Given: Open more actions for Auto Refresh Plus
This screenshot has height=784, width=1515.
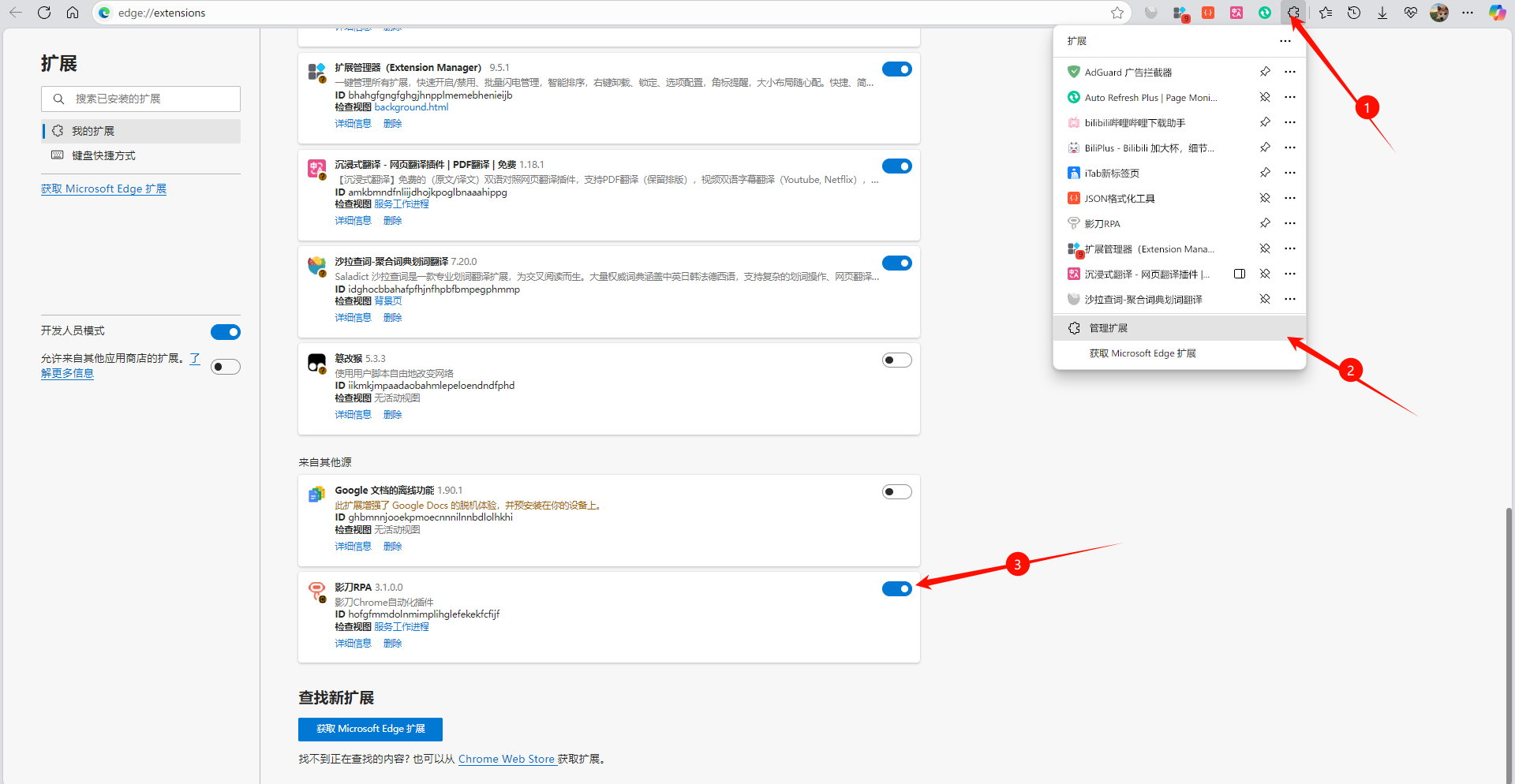Looking at the screenshot, I should 1290,97.
